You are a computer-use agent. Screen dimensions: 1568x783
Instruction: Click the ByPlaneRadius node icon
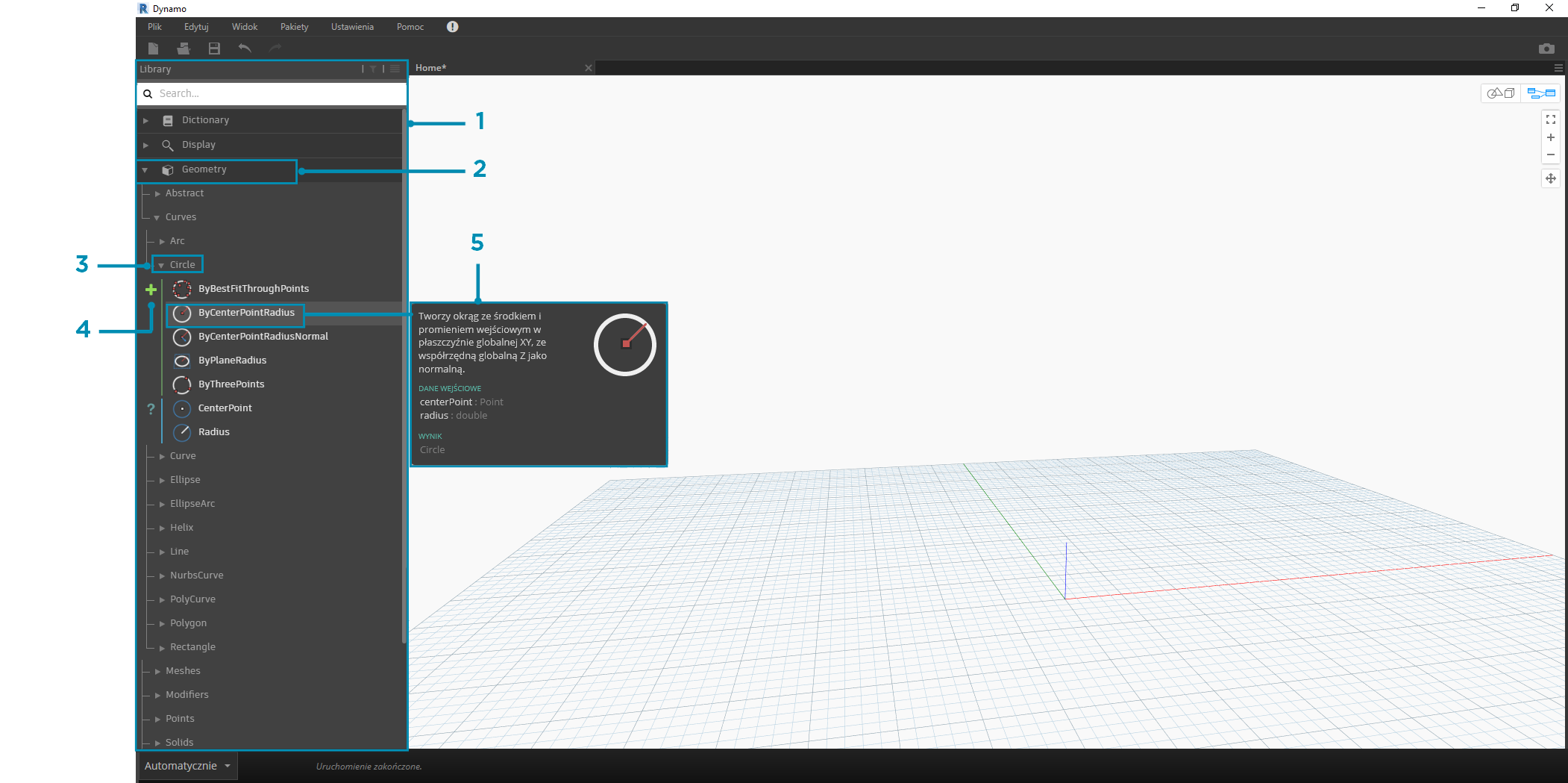tap(182, 361)
